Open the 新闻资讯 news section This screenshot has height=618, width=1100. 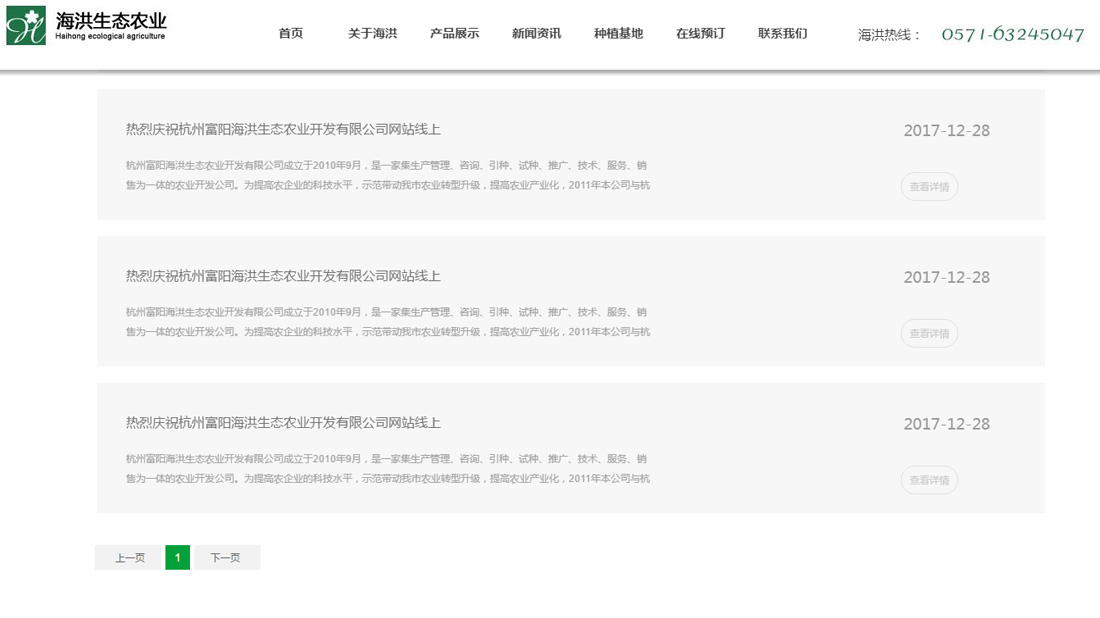click(536, 32)
